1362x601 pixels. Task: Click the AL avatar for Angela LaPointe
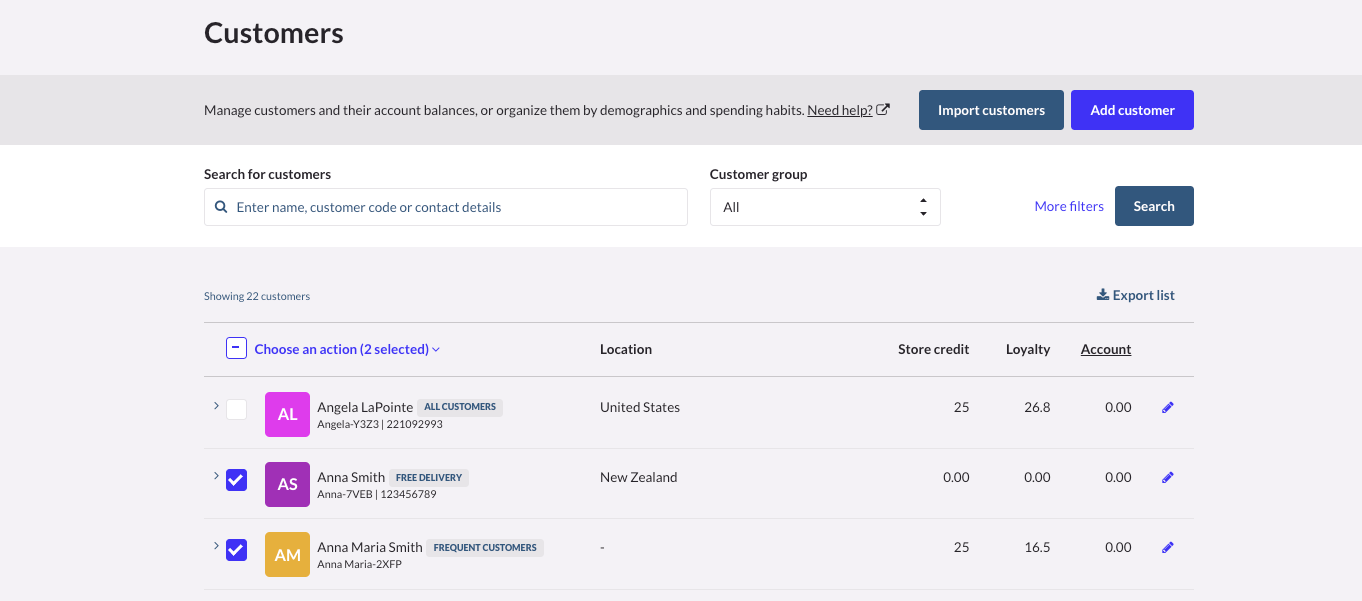tap(287, 414)
